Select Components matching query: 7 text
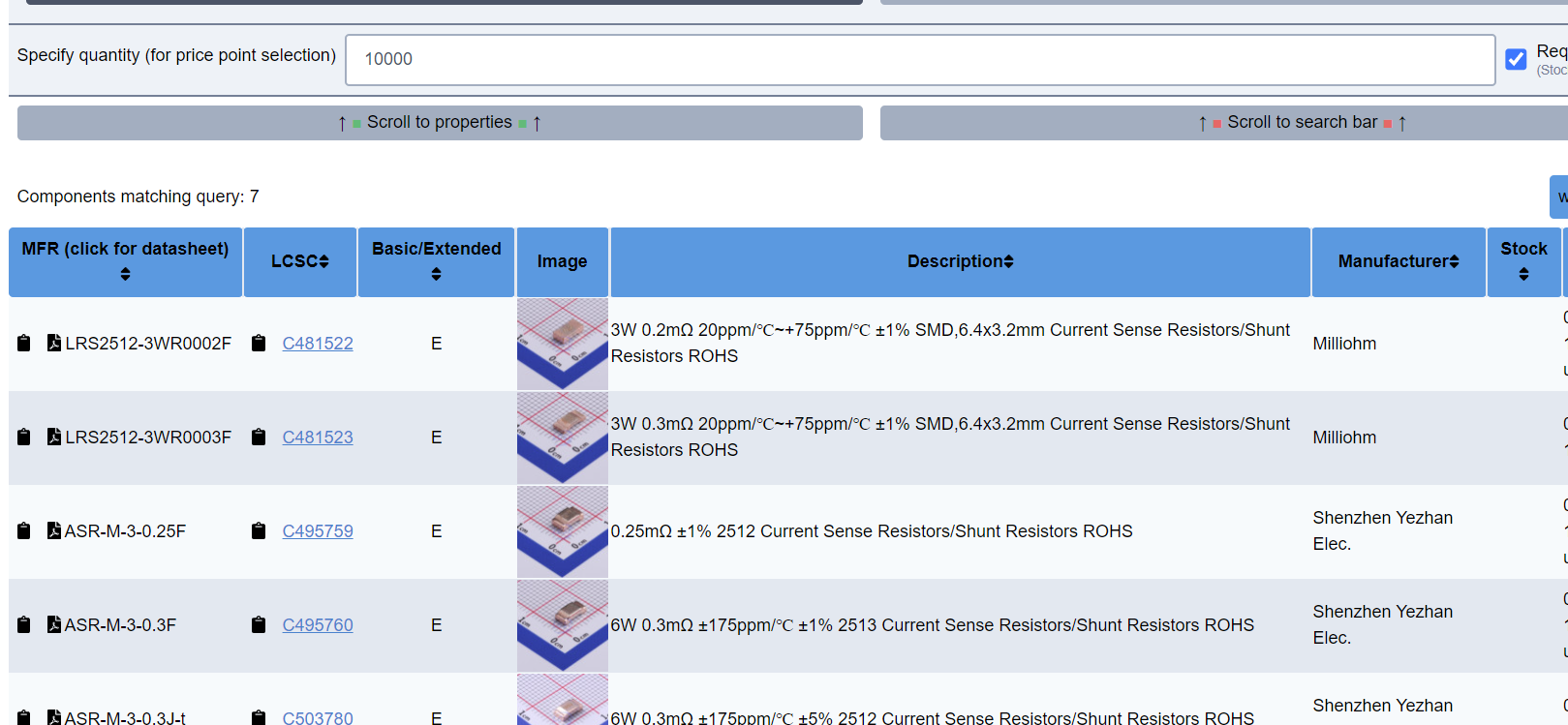Screen dimensions: 1568x725 pyautogui.click(x=138, y=196)
